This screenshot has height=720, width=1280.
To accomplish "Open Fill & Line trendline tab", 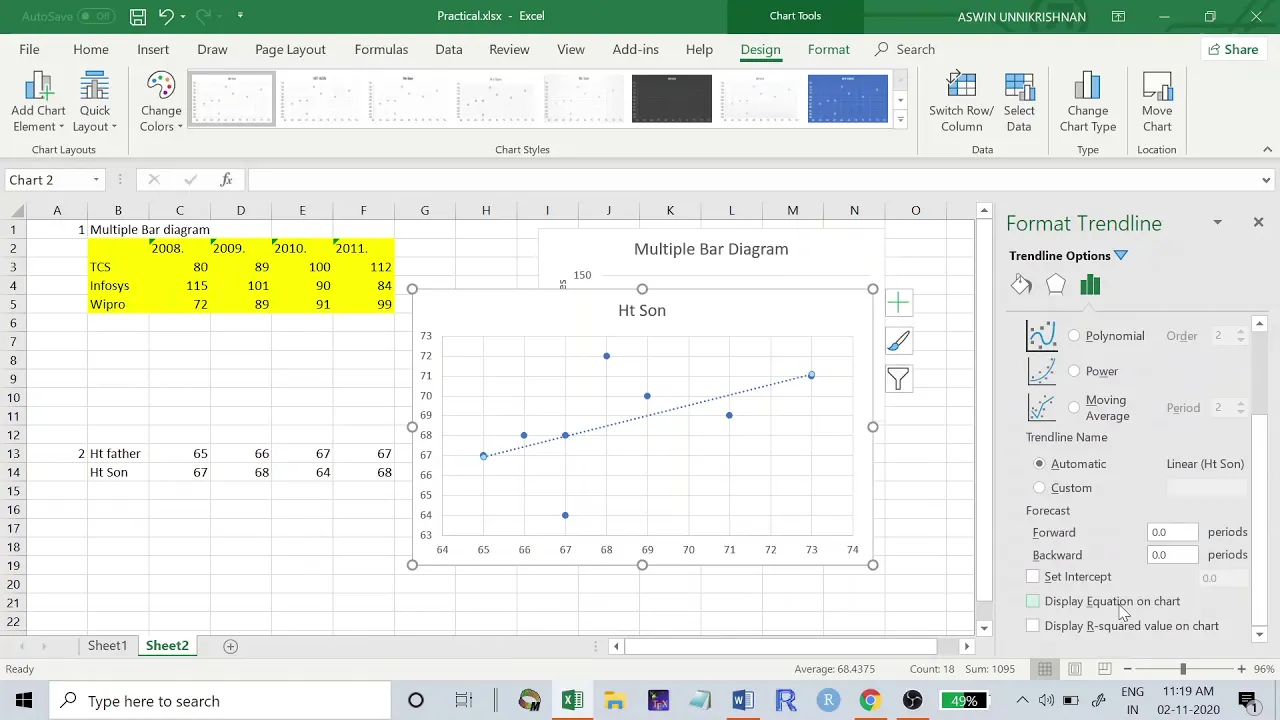I will (1021, 285).
